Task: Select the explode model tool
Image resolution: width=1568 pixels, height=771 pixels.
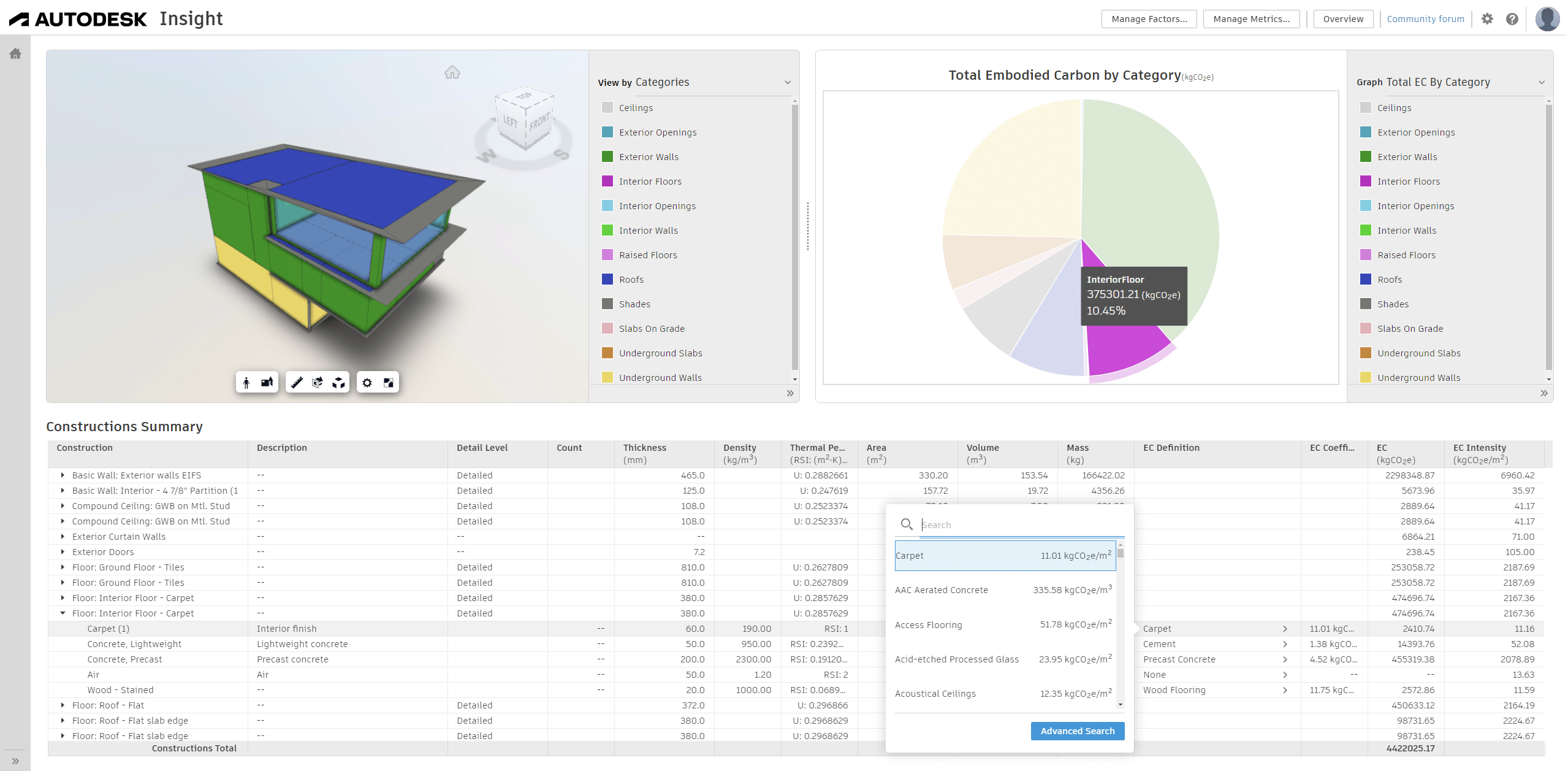Action: pos(338,382)
